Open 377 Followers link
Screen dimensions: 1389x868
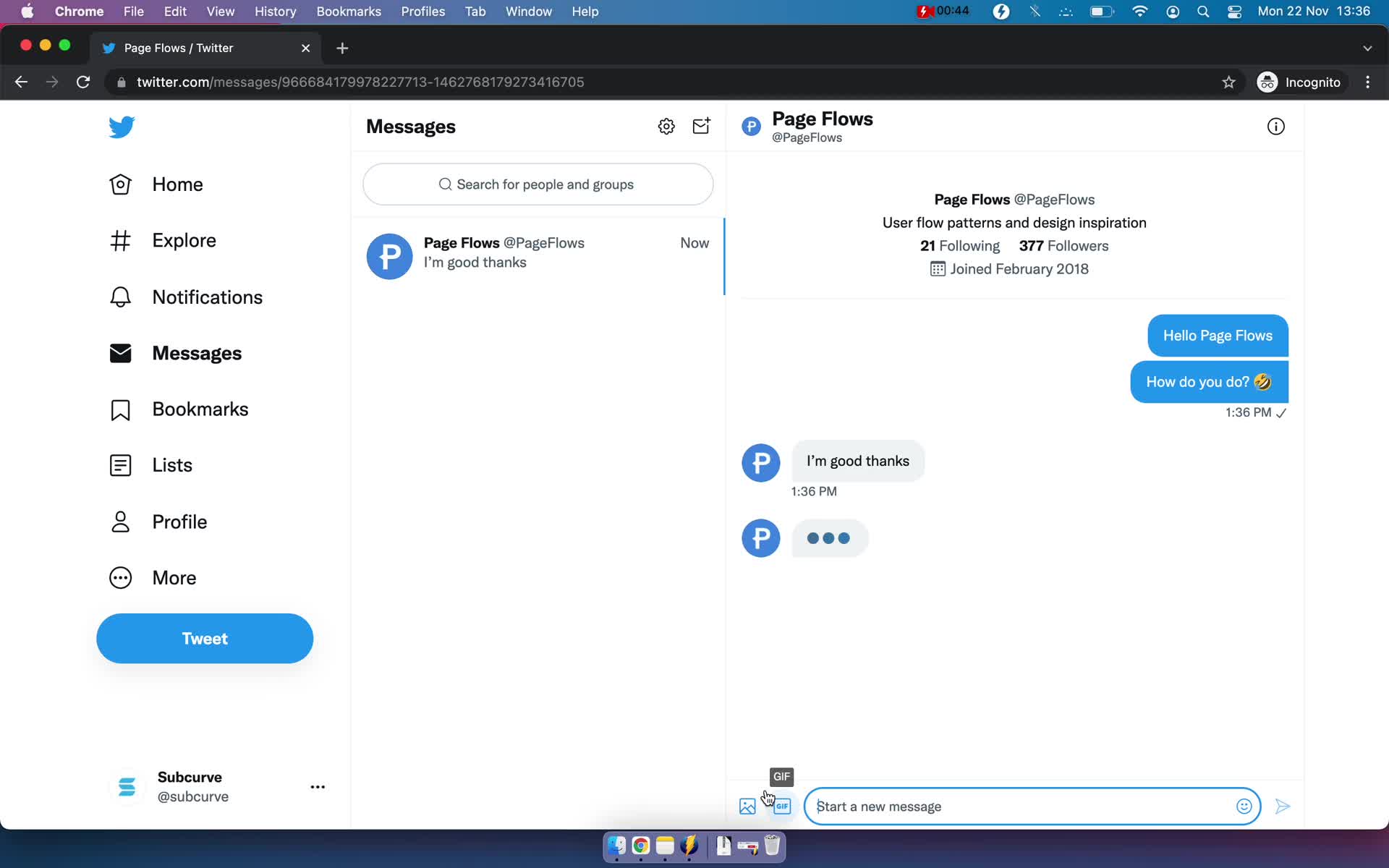point(1063,246)
